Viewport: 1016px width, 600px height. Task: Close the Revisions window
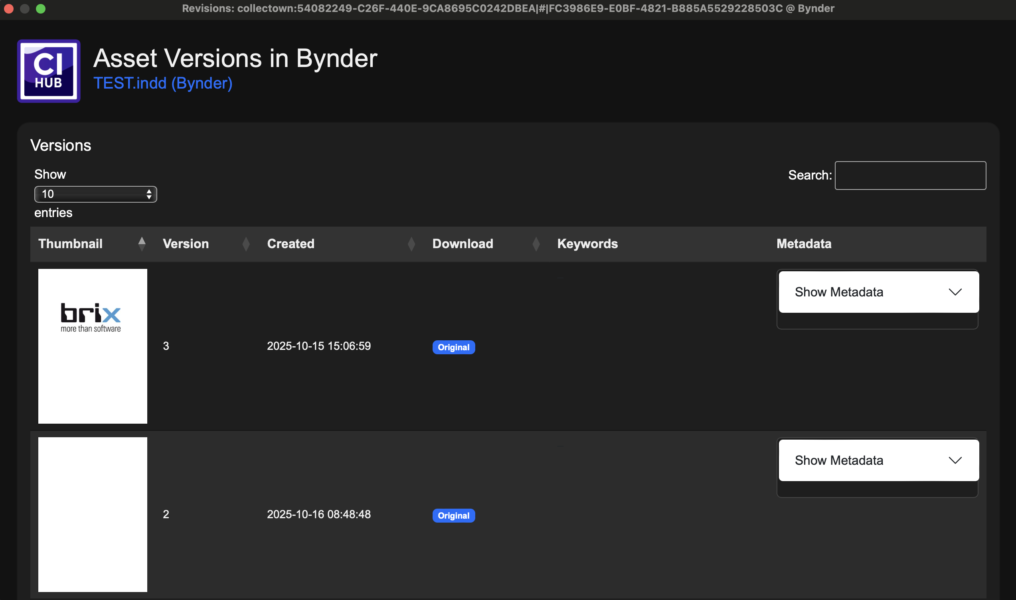[8, 8]
